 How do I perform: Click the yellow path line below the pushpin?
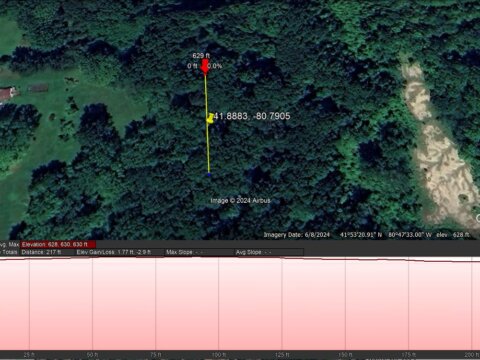[x=208, y=148]
